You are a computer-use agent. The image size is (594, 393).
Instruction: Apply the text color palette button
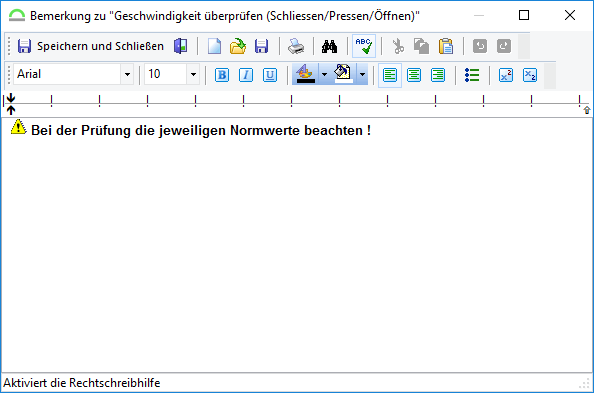tap(305, 74)
